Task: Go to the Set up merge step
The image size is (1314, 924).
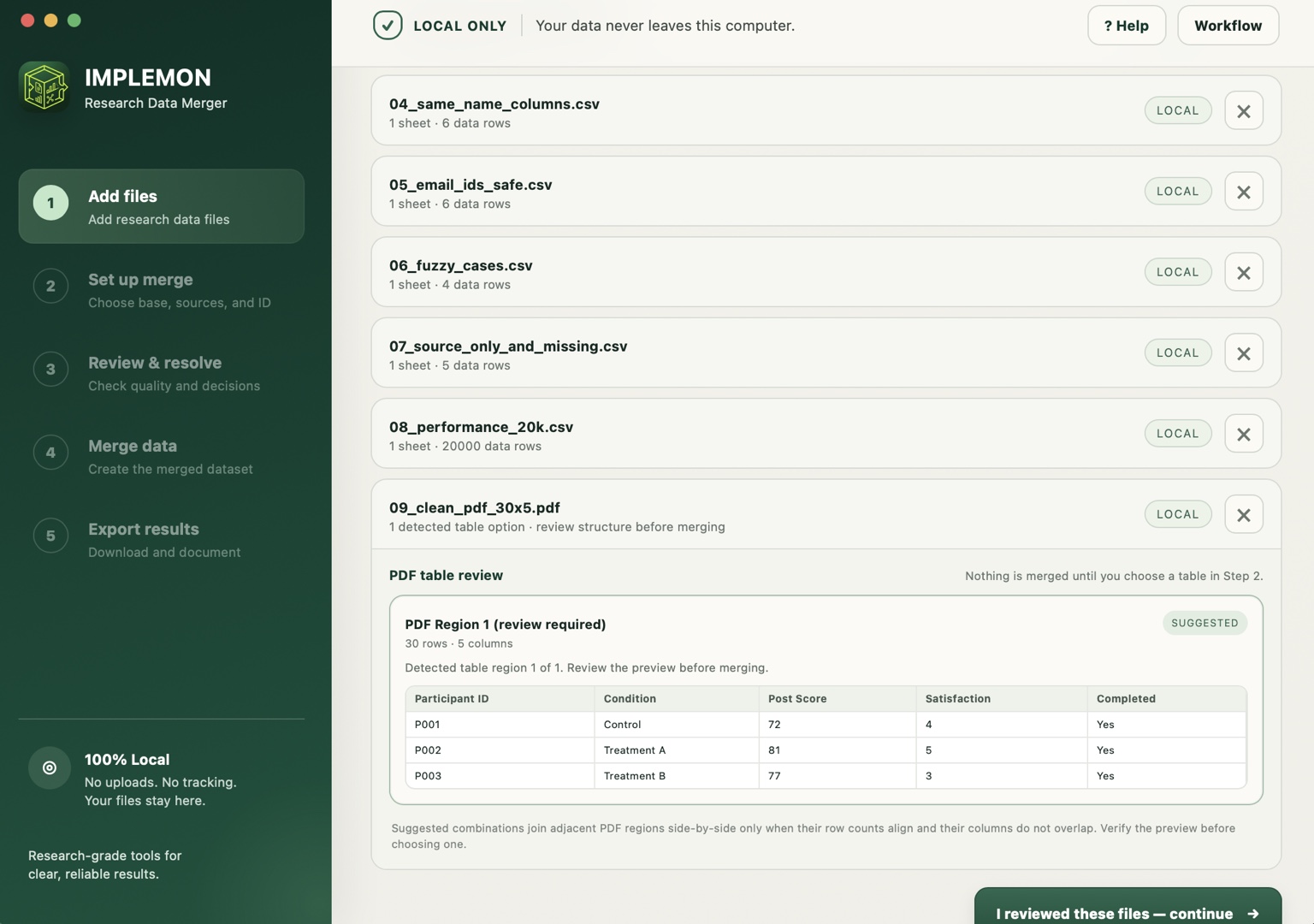Action: tap(162, 289)
